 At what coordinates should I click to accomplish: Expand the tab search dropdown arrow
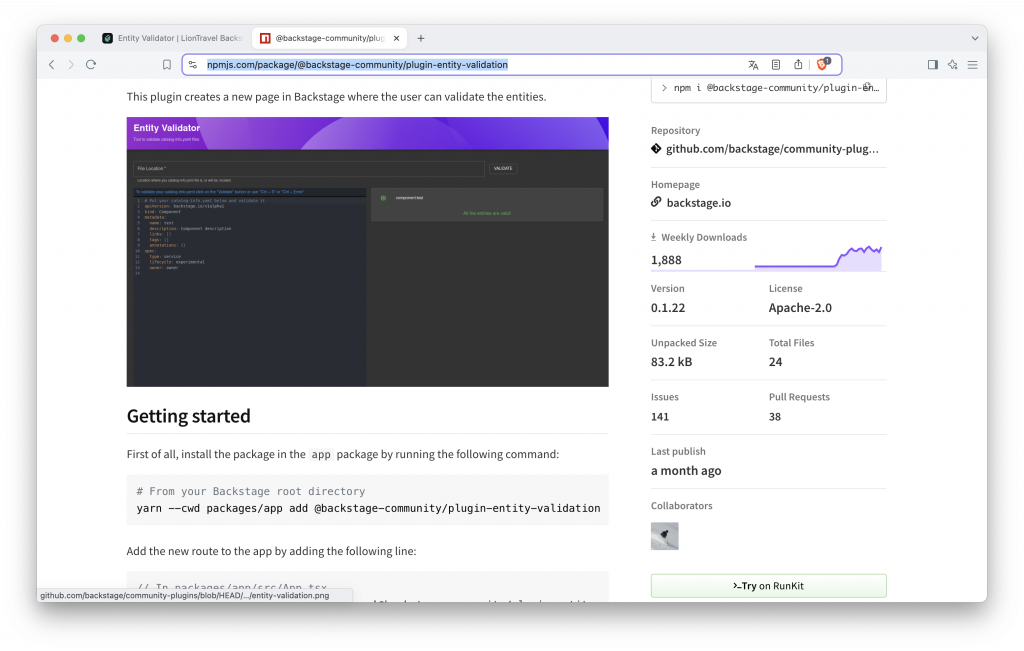tap(974, 39)
